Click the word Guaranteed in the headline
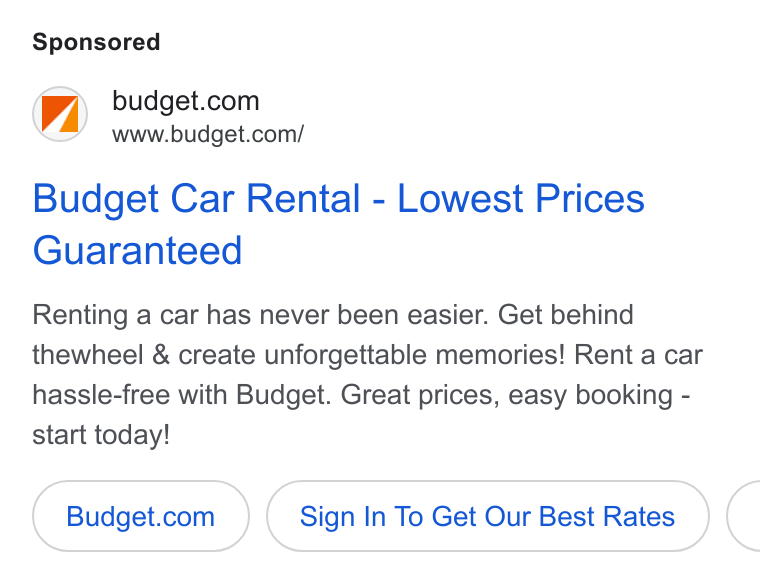Viewport: 760px width, 584px height. [x=137, y=250]
